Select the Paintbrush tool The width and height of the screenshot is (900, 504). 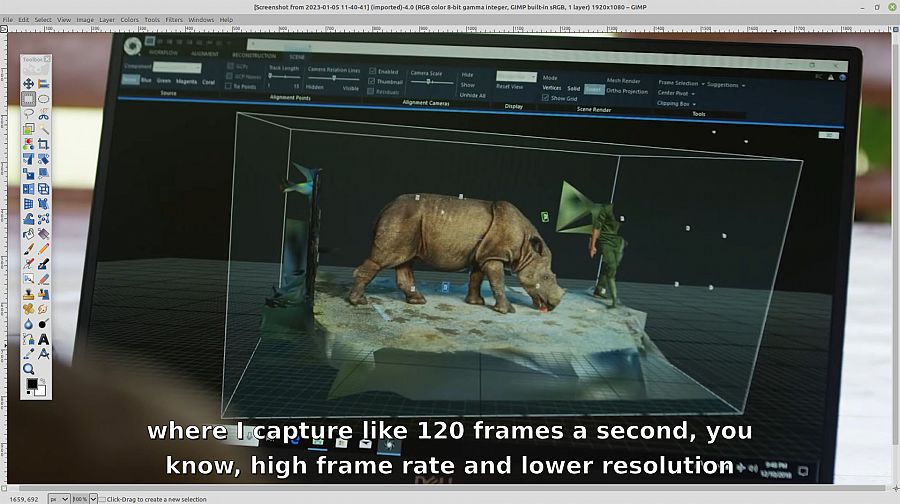click(x=28, y=249)
